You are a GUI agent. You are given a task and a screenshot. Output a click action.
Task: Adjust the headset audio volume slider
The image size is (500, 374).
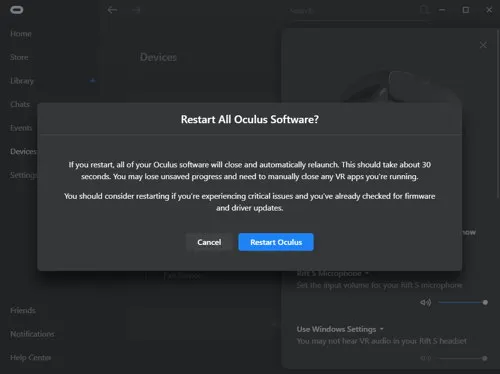coord(463,358)
